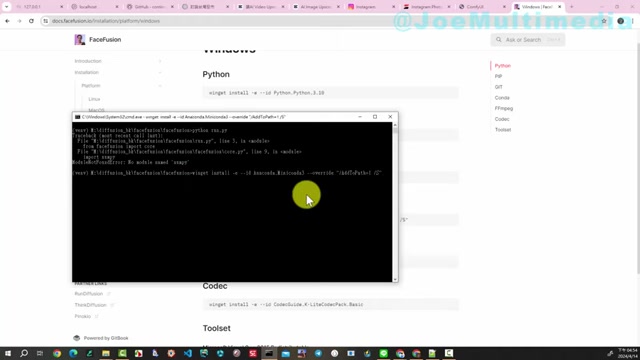Click the winget CodecGuide code block

click(331, 304)
